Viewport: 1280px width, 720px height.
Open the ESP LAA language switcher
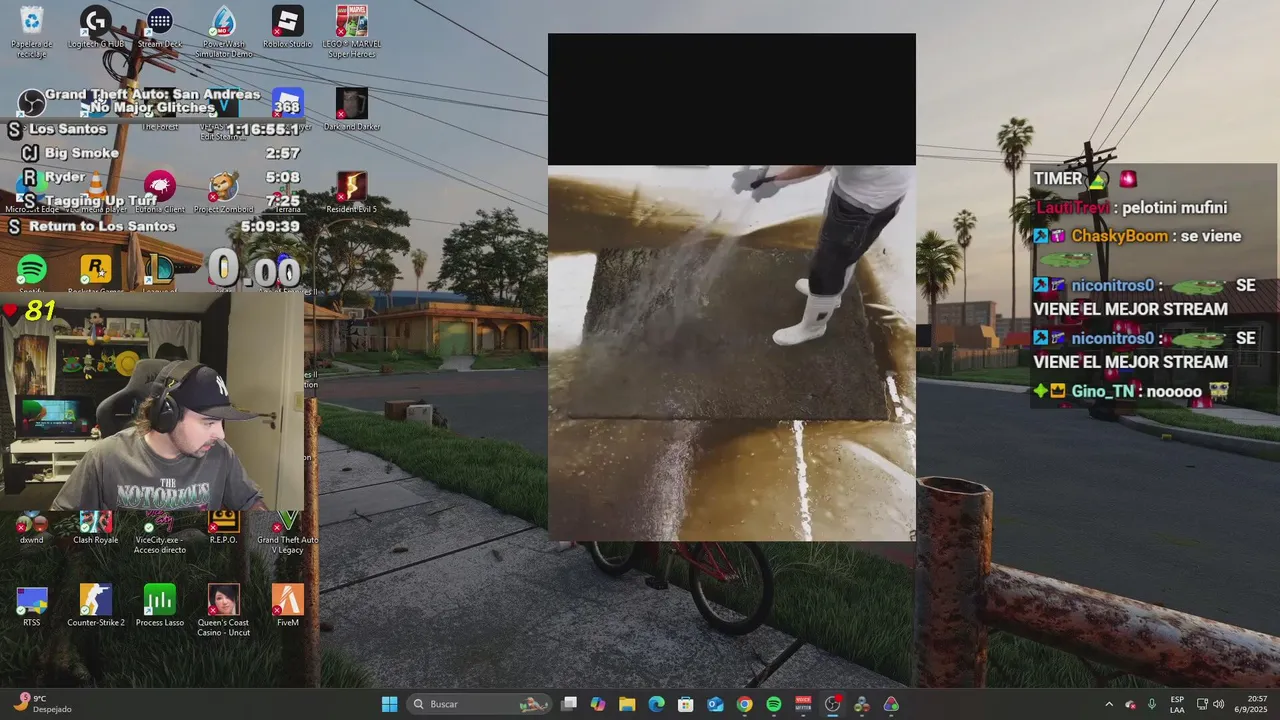pyautogui.click(x=1178, y=704)
